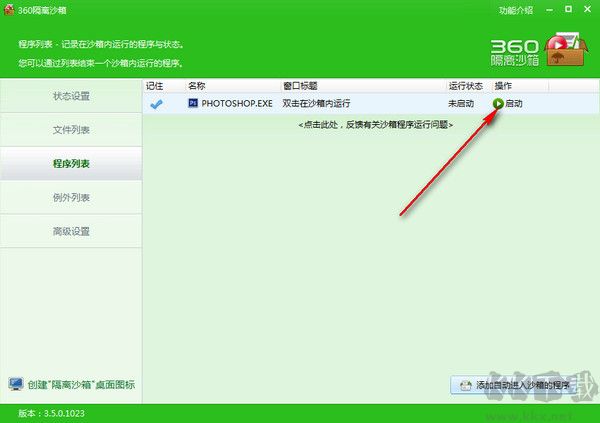Click 创建"隔离沙箱"桌面图标 link
Screen dimensions: 600x423
coord(81,385)
